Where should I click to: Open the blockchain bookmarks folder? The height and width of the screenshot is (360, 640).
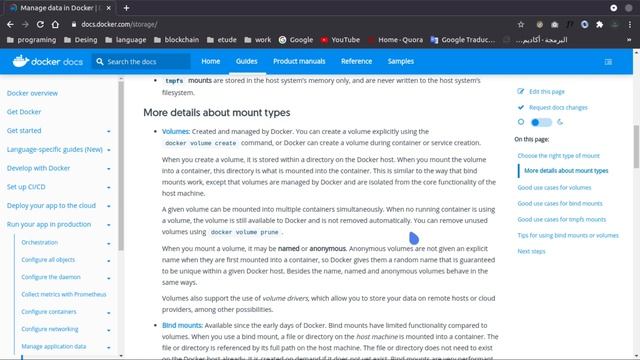pos(176,40)
